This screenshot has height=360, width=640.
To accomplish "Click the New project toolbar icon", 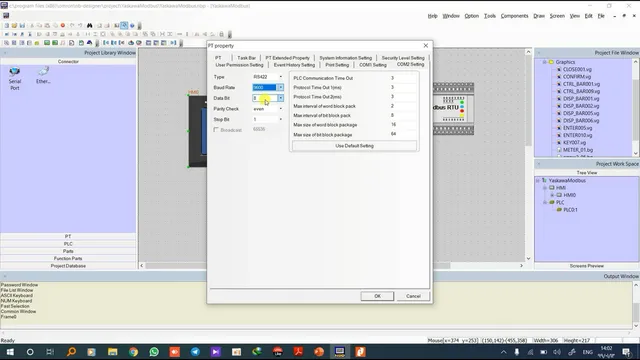I will click(7, 25).
